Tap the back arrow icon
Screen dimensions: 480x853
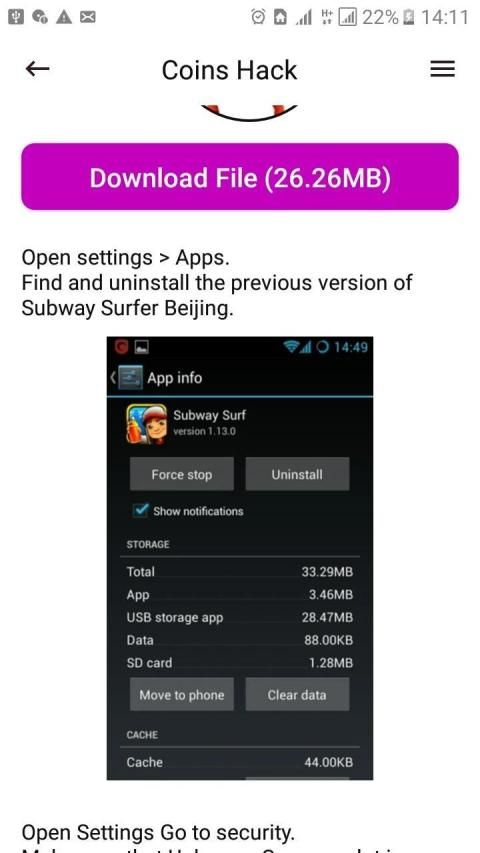click(38, 69)
